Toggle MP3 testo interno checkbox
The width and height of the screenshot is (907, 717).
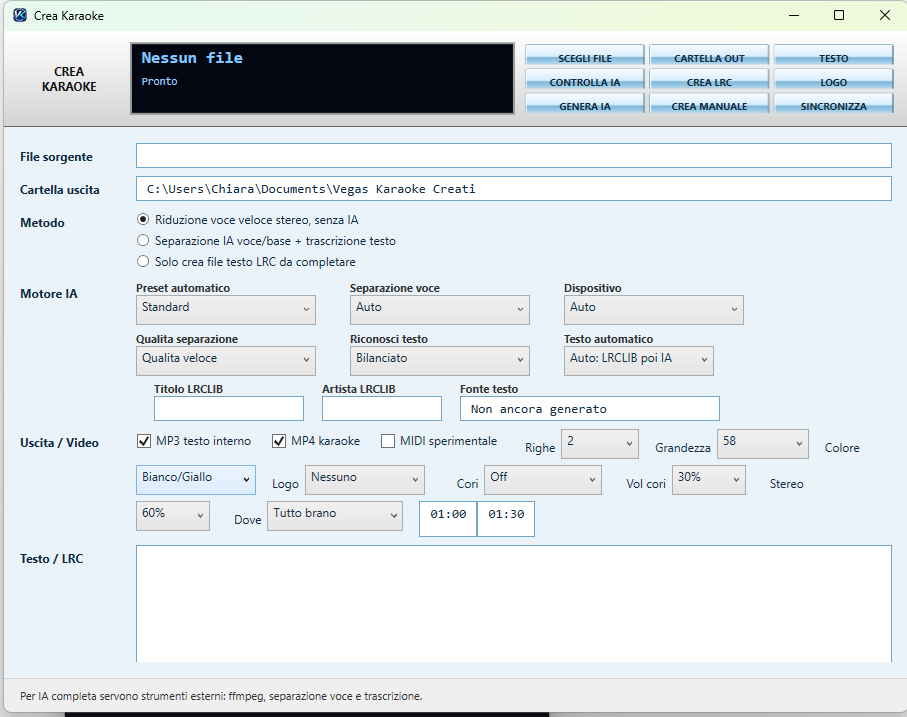[x=144, y=441]
